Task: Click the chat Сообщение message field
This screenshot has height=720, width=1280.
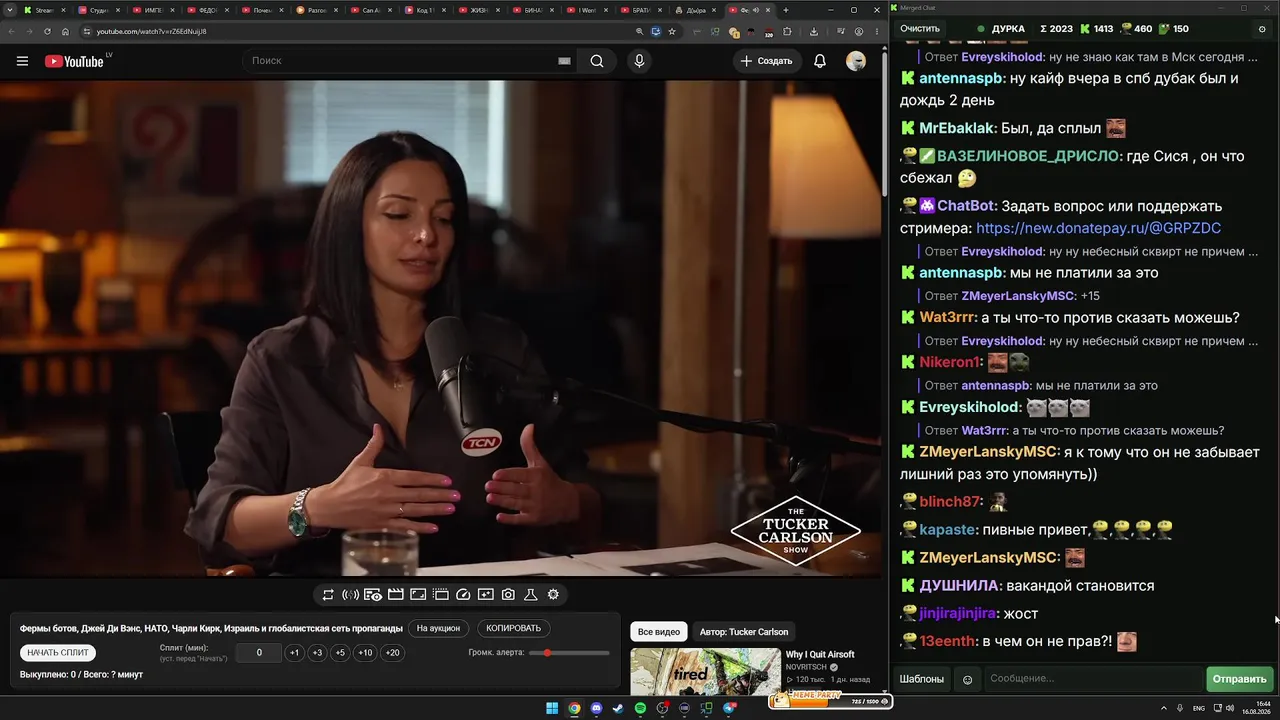Action: pos(1093,680)
